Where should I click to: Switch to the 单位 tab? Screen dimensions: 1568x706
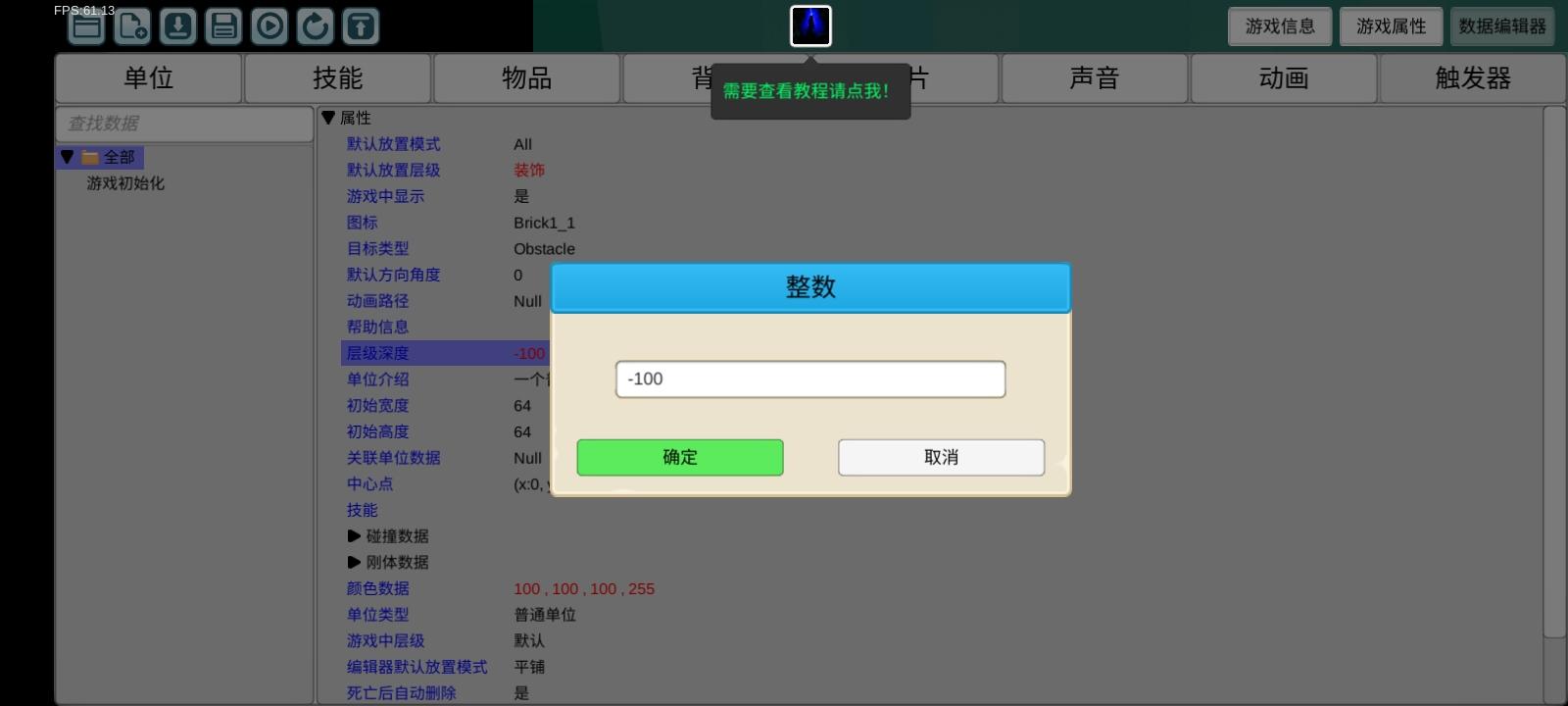(148, 78)
